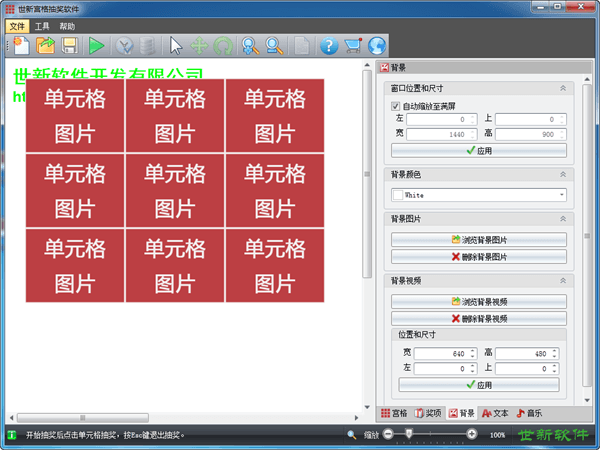This screenshot has width=600, height=450.
Task: Select the arrow pointer tool
Action: click(x=176, y=45)
